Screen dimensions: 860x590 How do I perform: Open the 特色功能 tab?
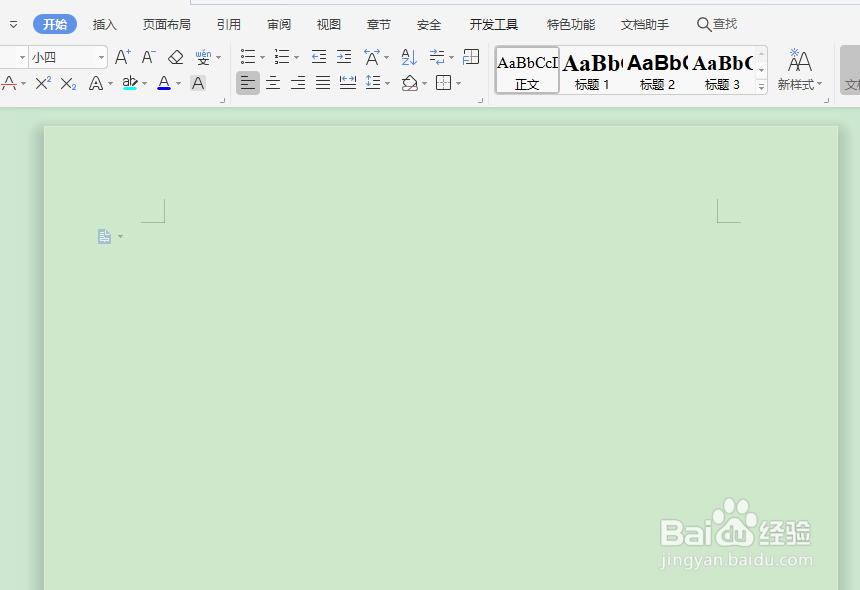click(x=571, y=24)
